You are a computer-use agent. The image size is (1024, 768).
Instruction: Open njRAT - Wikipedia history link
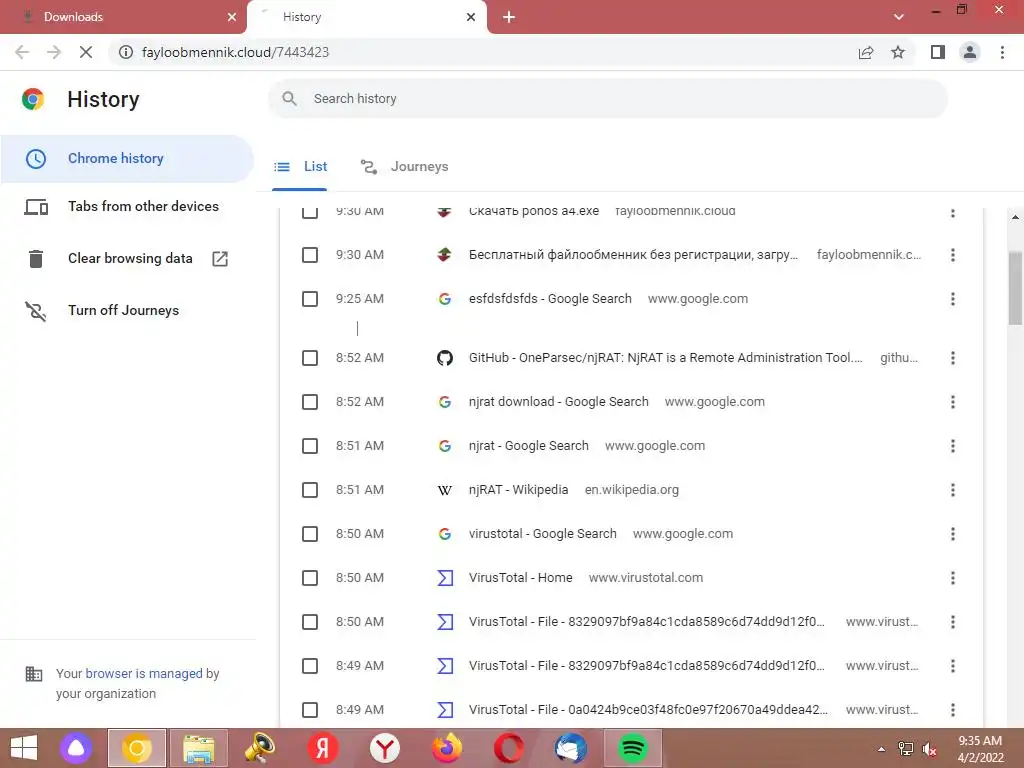click(519, 490)
